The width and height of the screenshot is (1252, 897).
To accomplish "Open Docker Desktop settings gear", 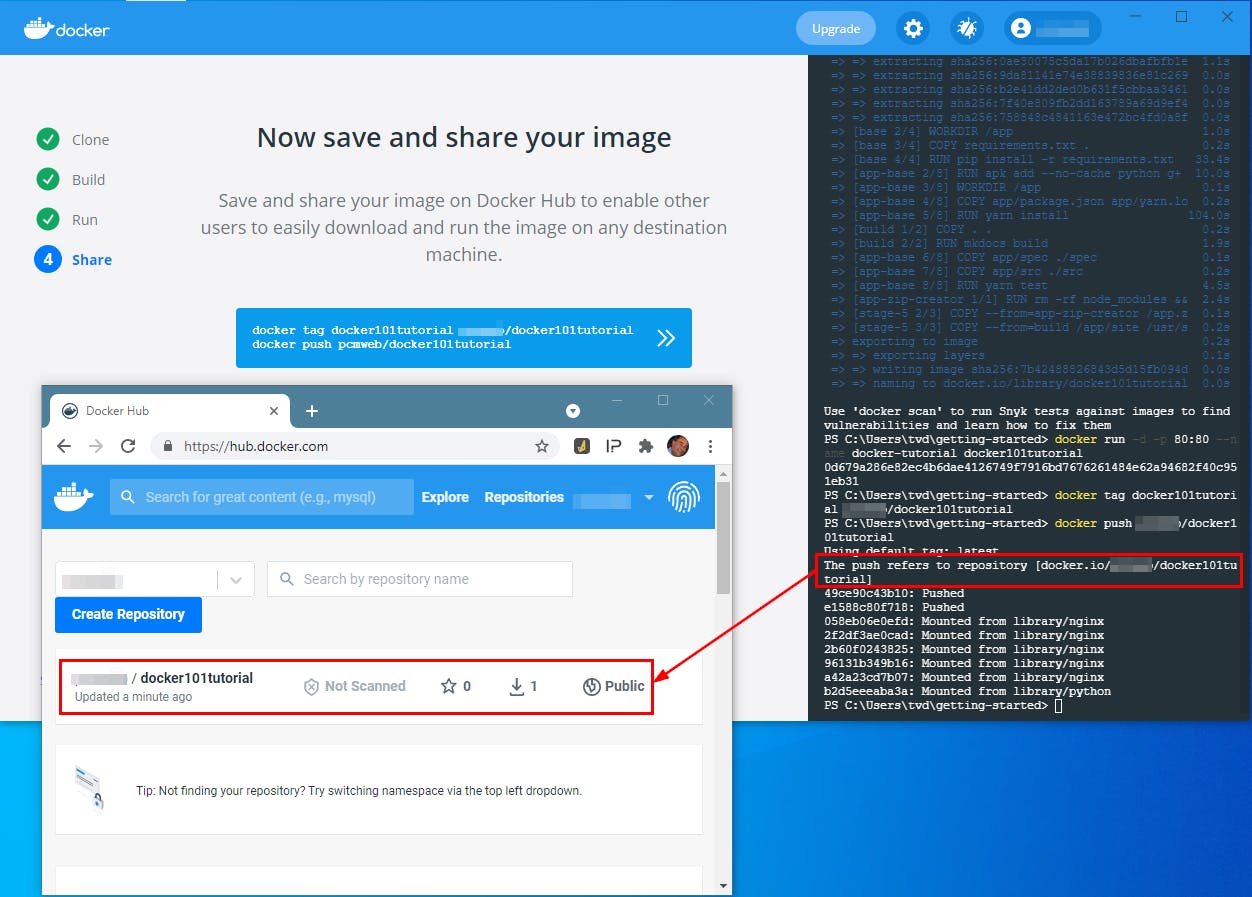I will 913,29.
